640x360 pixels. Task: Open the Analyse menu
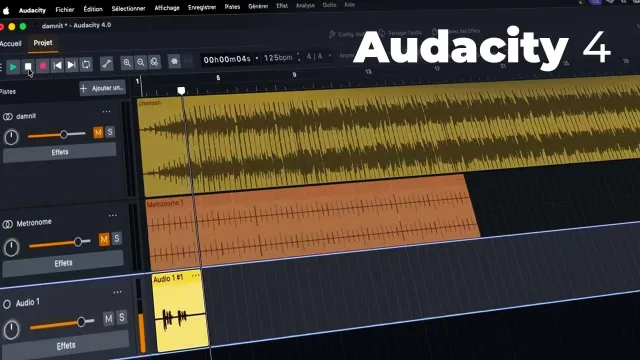click(x=305, y=5)
